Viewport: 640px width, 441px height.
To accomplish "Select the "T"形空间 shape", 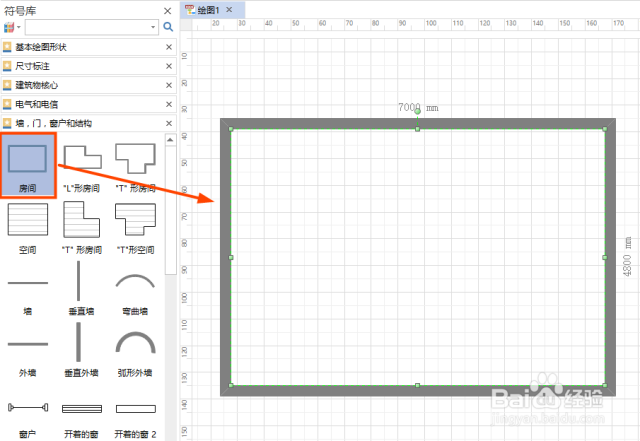I will (136, 228).
